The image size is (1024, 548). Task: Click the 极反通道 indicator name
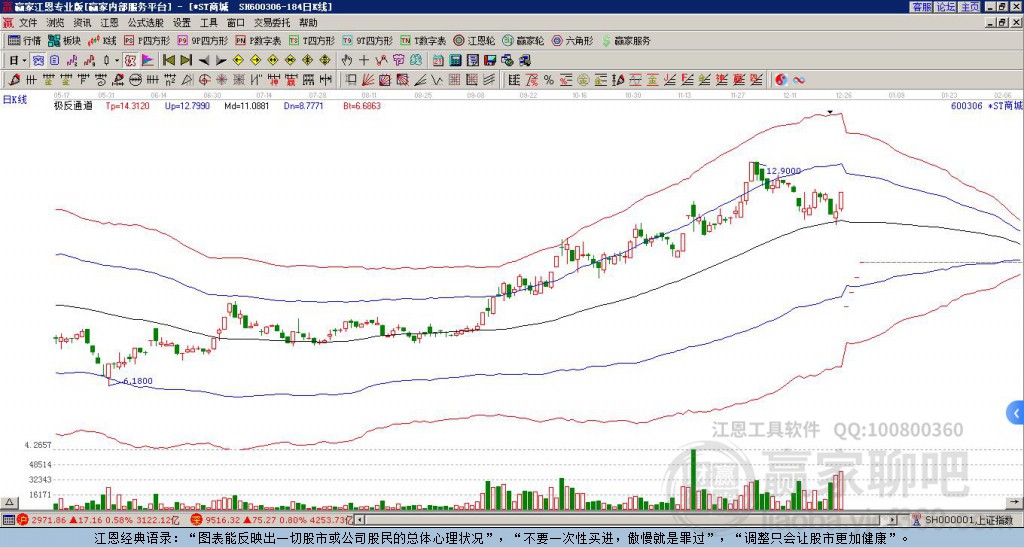(73, 105)
